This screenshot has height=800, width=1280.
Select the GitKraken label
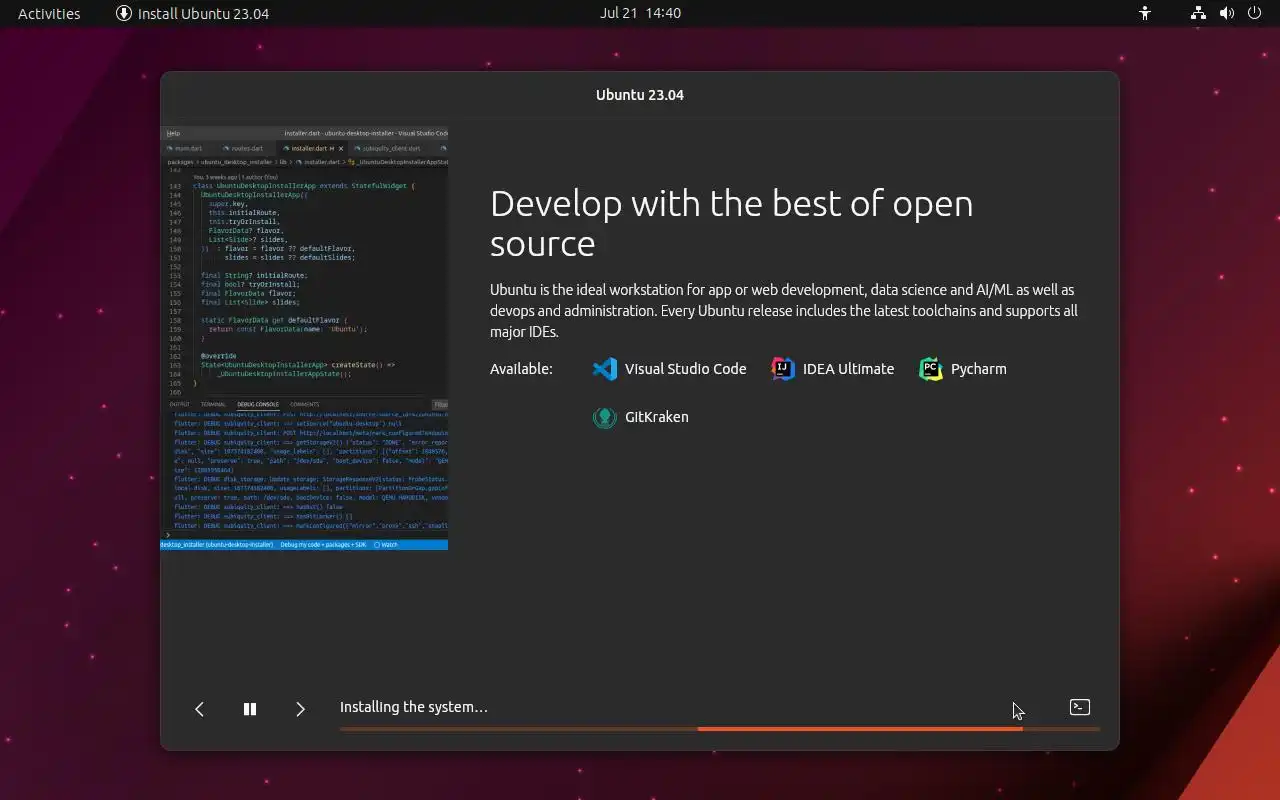(657, 417)
